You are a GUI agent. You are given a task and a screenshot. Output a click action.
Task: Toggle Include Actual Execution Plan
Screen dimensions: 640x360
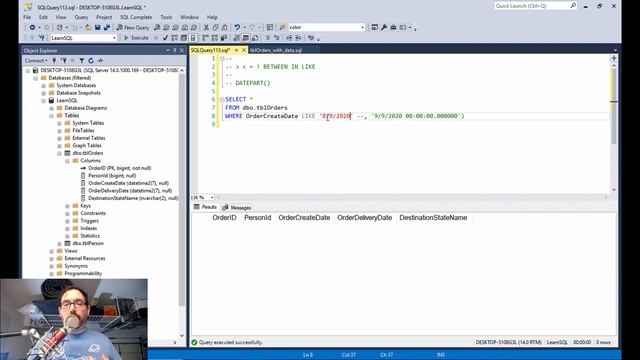(205, 38)
